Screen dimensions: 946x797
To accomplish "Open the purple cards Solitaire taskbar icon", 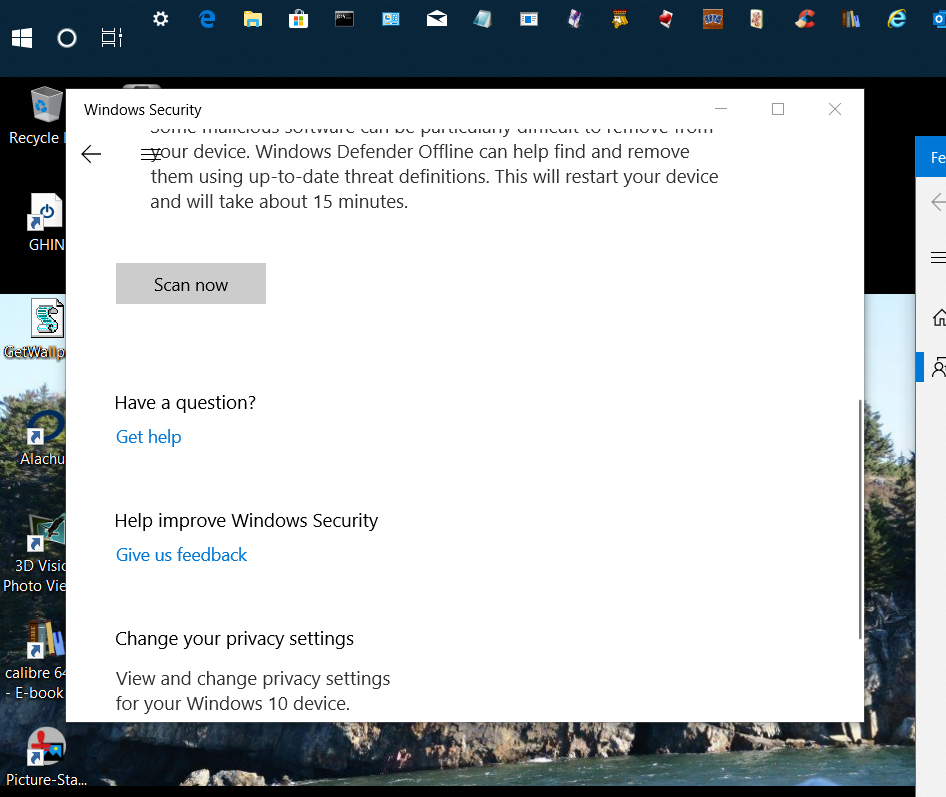I will tap(575, 19).
